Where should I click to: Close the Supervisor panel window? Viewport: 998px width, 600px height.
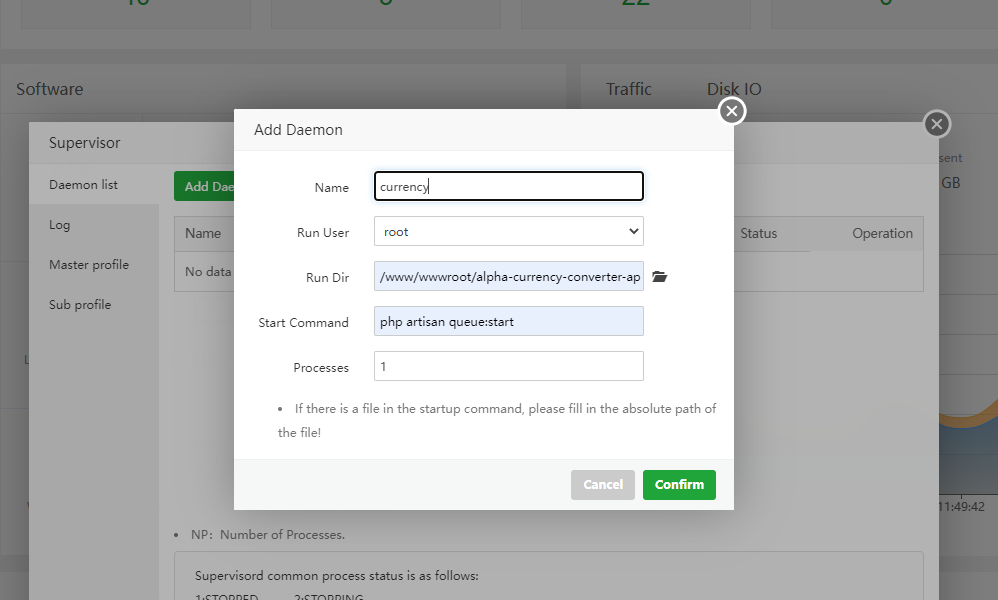[x=936, y=124]
